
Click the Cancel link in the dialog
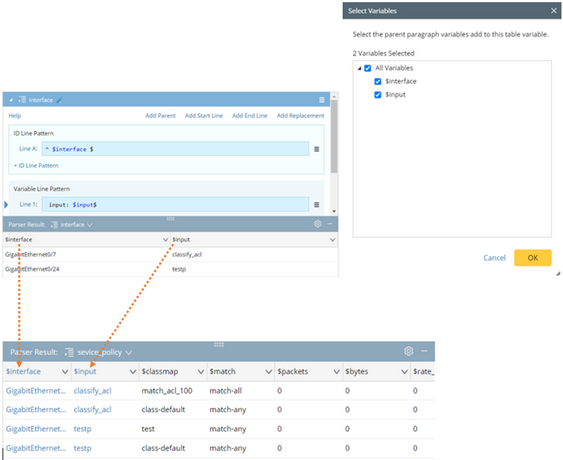pos(494,258)
